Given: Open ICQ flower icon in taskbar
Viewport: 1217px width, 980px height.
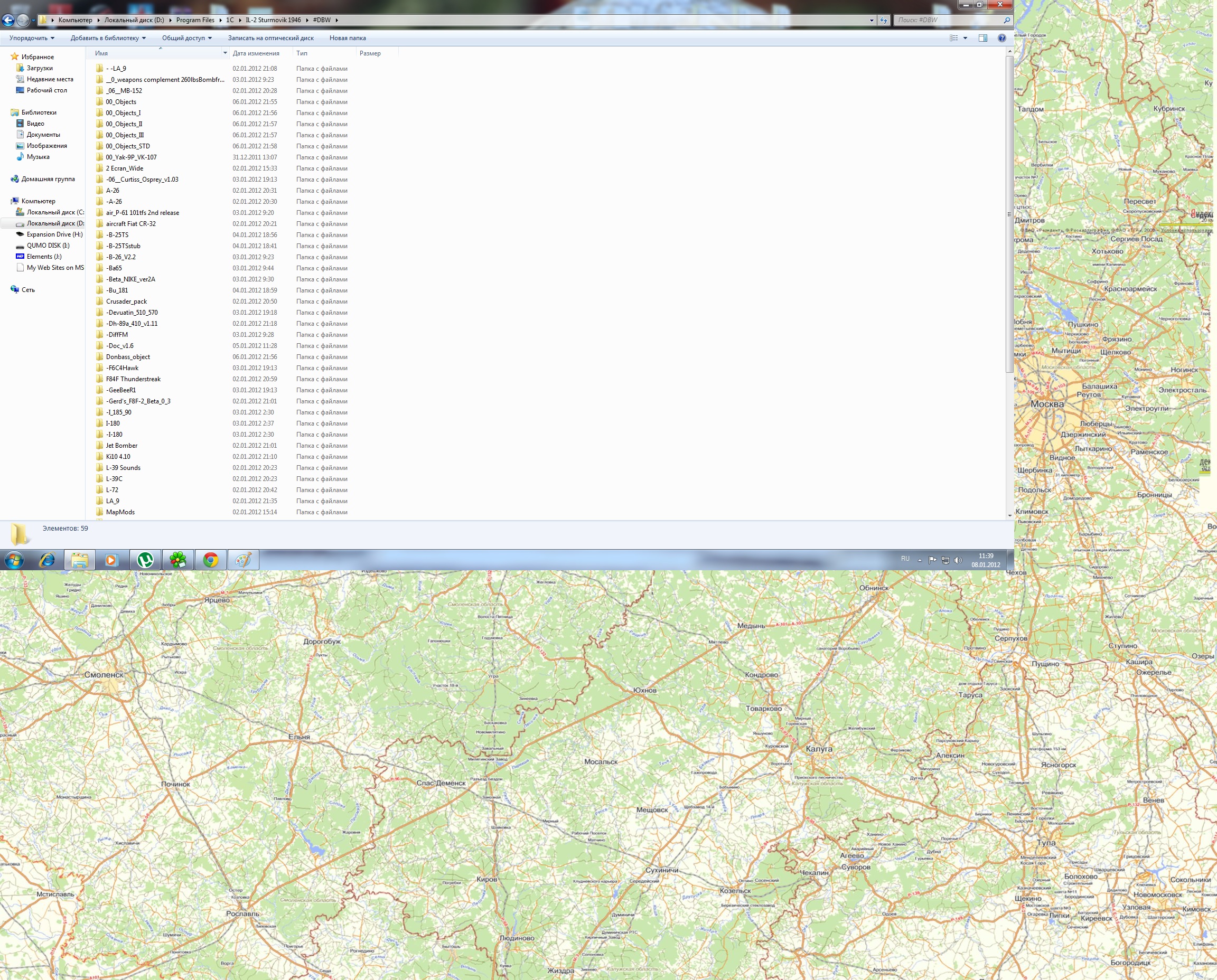Looking at the screenshot, I should click(178, 560).
